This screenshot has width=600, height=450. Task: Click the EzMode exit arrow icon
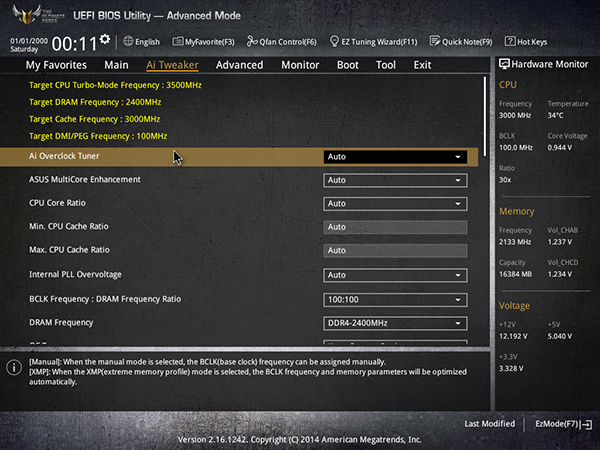pyautogui.click(x=587, y=424)
